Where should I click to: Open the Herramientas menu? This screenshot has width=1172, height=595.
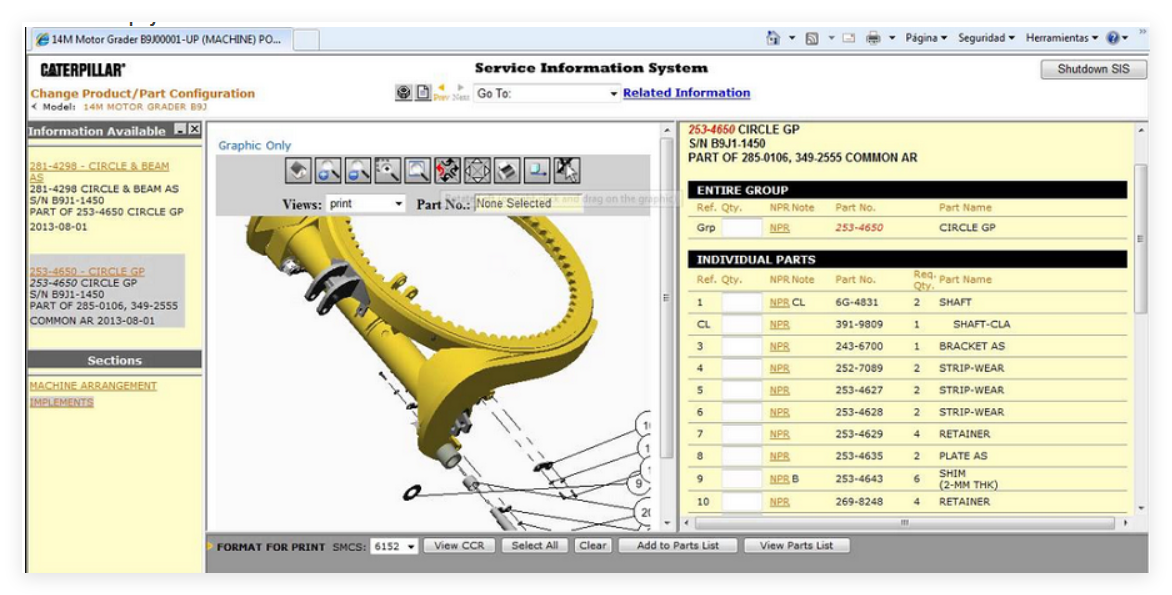click(x=1061, y=37)
